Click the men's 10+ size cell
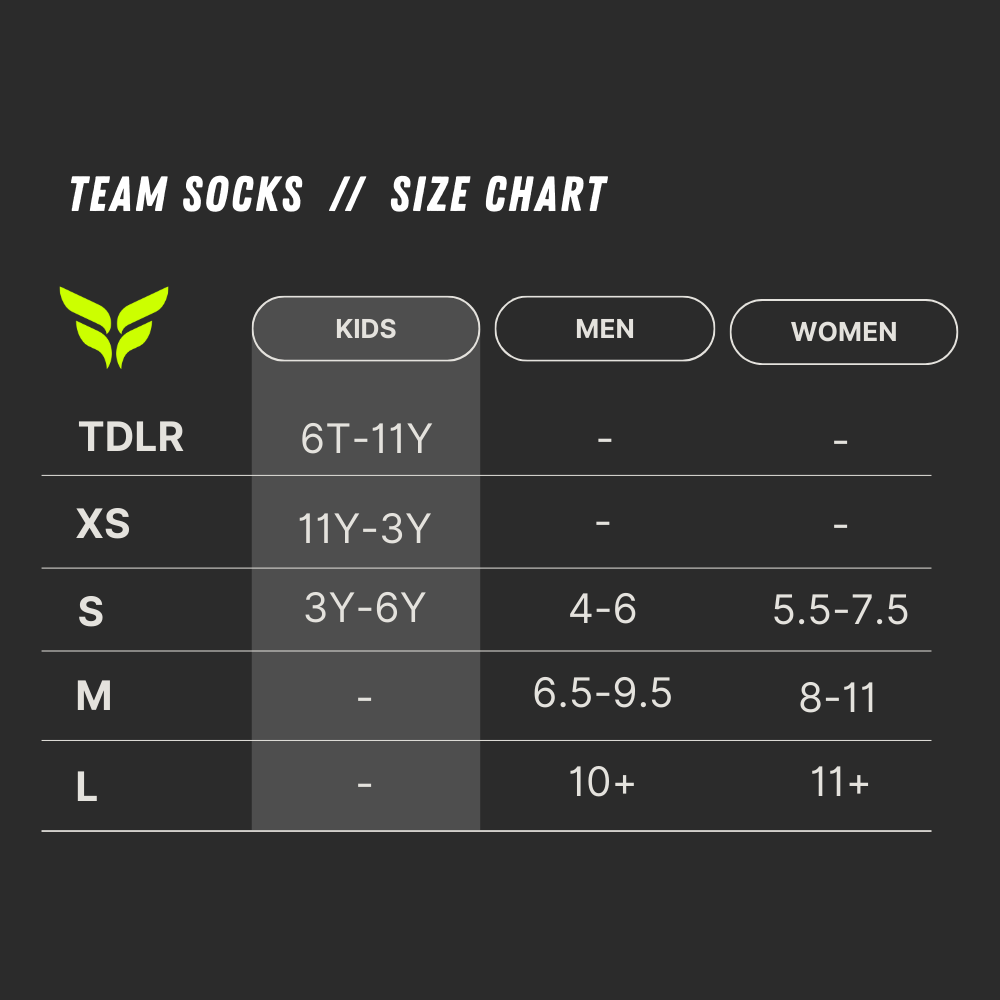 pyautogui.click(x=602, y=782)
